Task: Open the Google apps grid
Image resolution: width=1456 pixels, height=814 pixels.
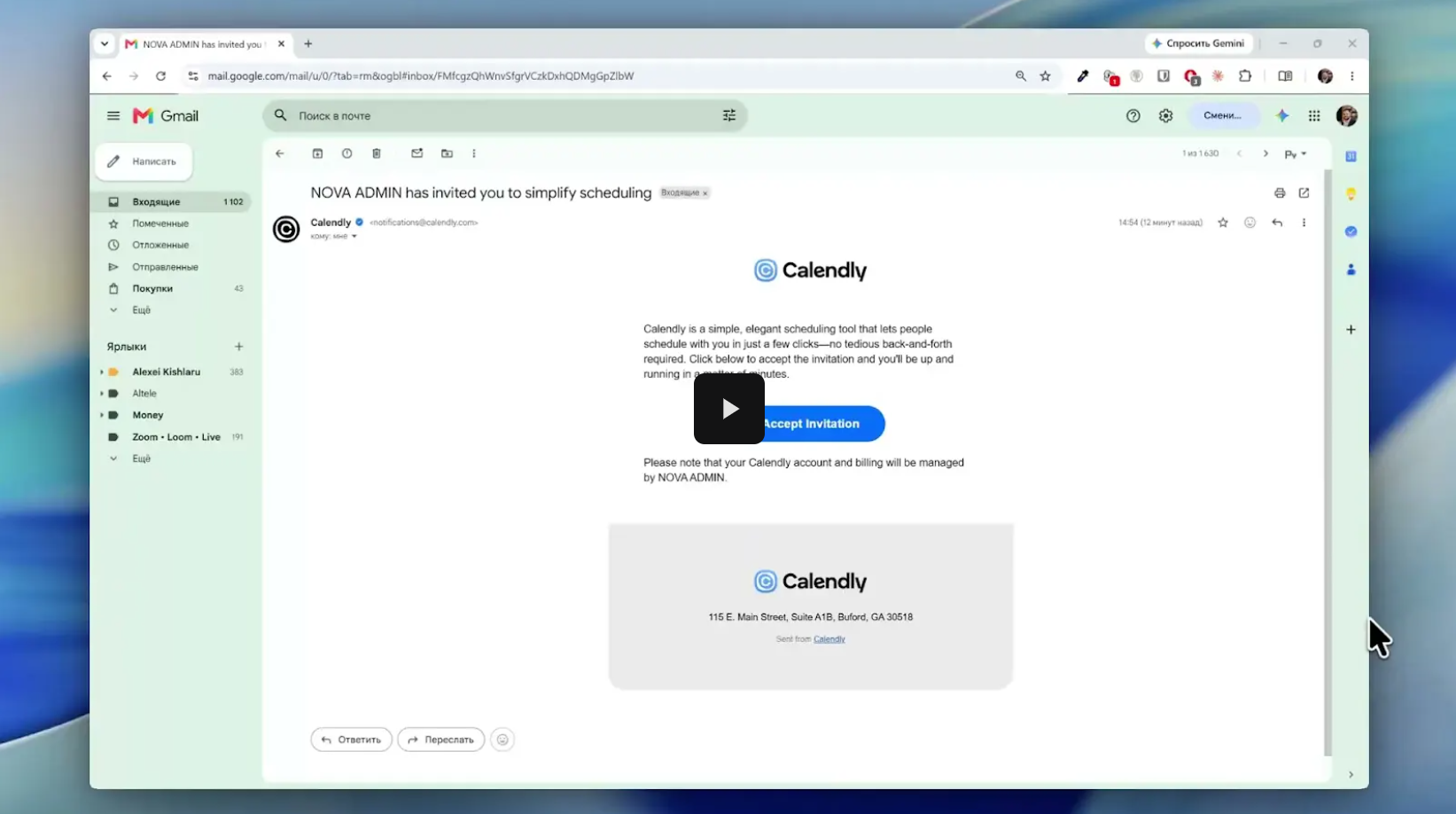Action: pyautogui.click(x=1314, y=116)
